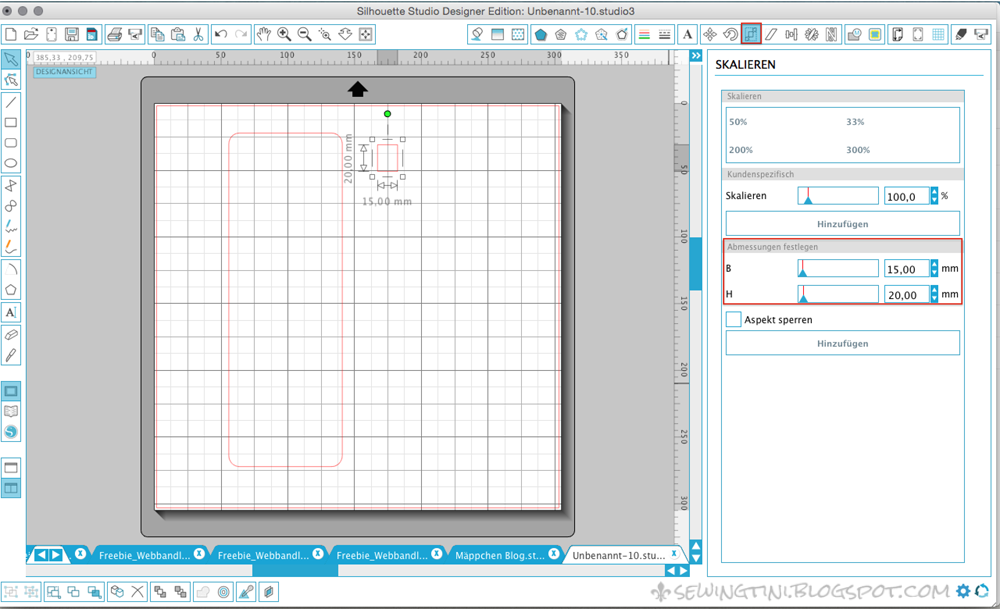Viewport: 1000px width, 609px height.
Task: Fit page to window icon
Action: coord(365,34)
